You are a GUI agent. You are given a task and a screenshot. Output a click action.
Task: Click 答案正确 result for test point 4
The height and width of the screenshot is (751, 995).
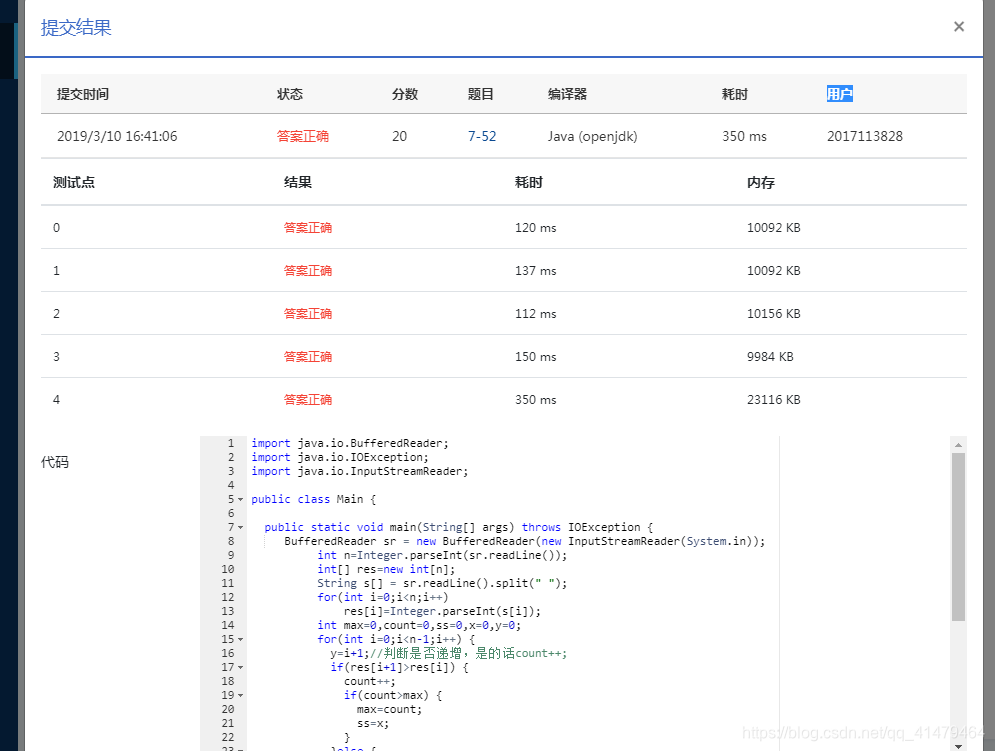point(307,399)
